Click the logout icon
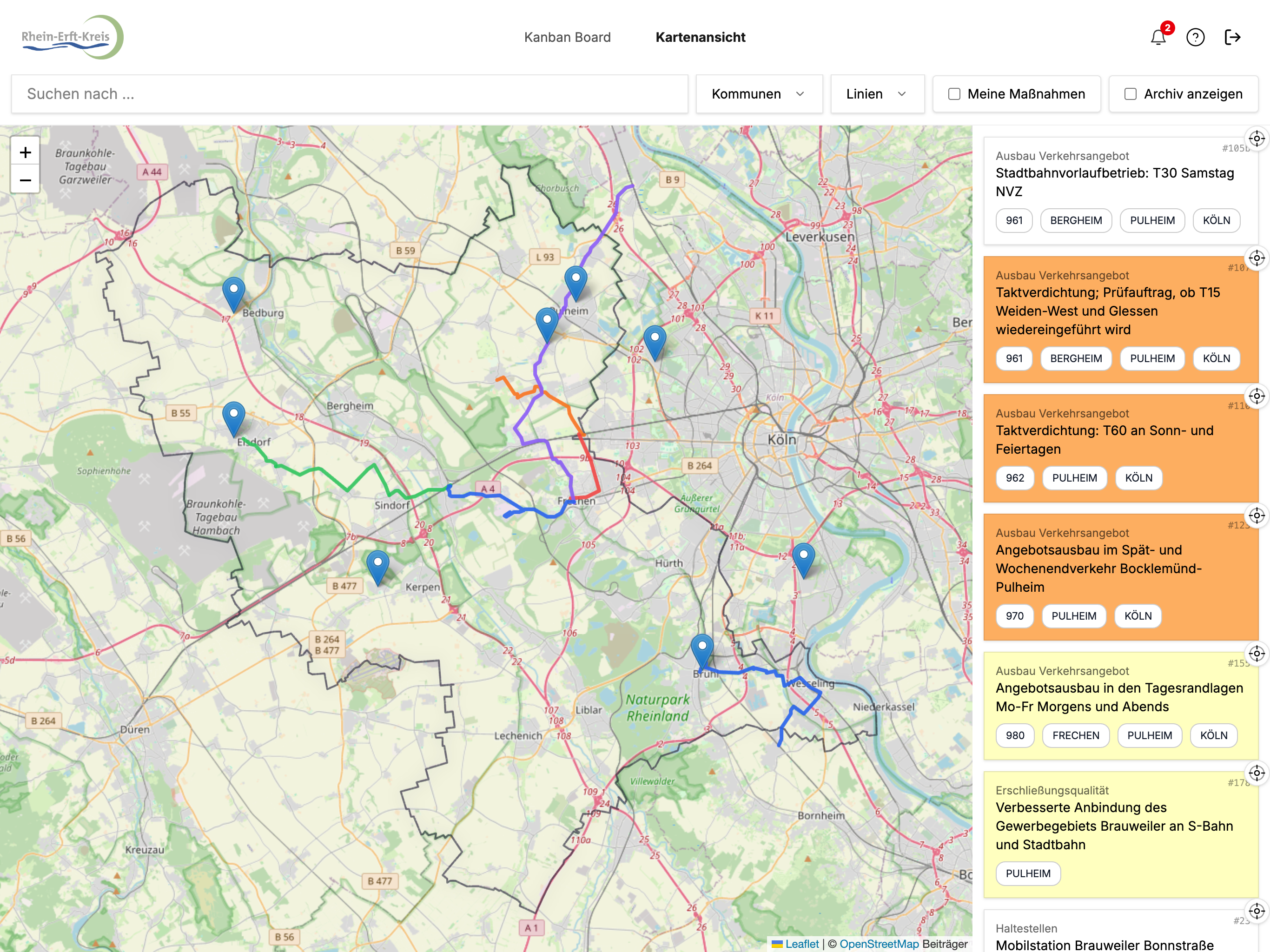The image size is (1270, 952). (1232, 38)
